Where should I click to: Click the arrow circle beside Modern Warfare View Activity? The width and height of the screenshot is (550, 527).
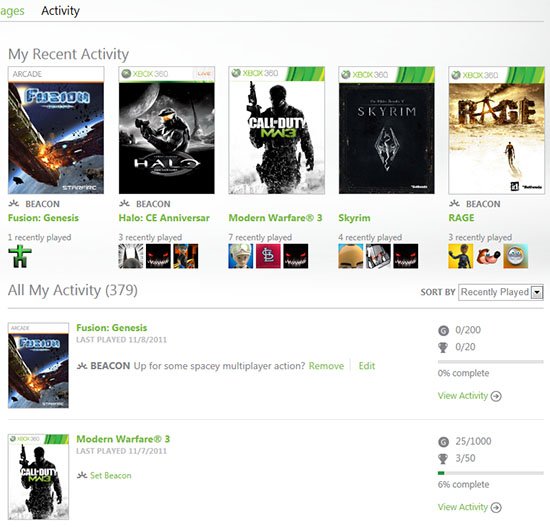(x=496, y=507)
